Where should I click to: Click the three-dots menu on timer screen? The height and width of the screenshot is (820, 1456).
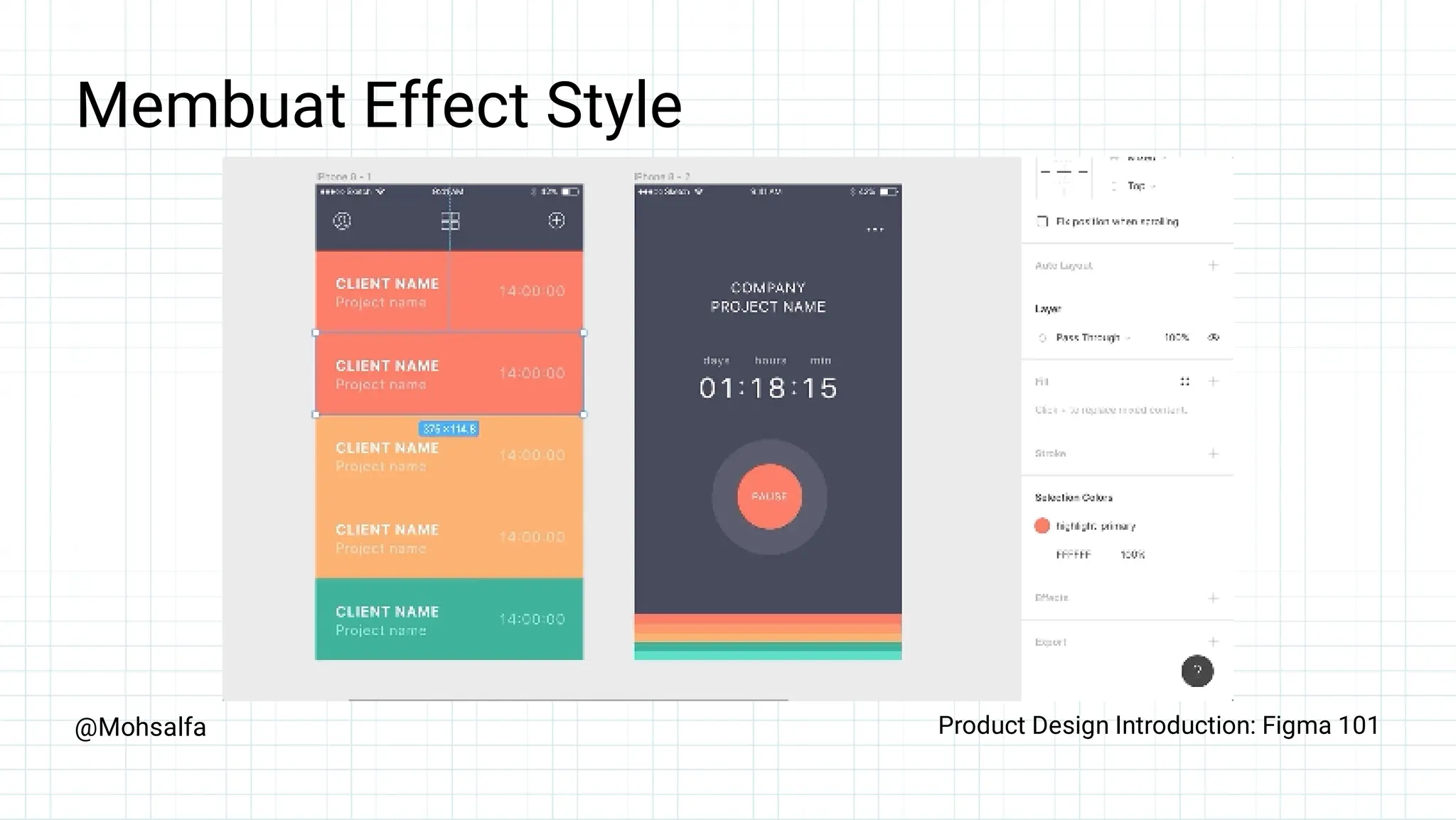coord(875,230)
